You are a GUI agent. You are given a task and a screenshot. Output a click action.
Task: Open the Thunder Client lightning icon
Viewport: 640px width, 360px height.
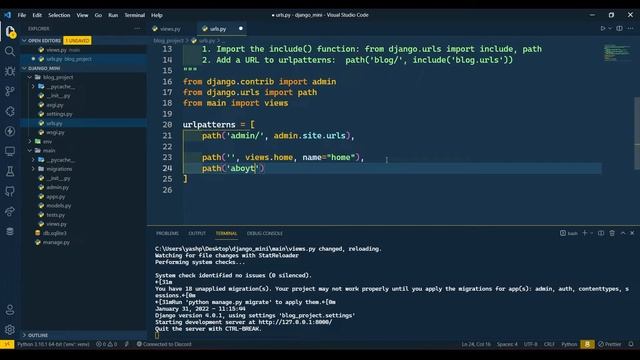pyautogui.click(x=10, y=131)
